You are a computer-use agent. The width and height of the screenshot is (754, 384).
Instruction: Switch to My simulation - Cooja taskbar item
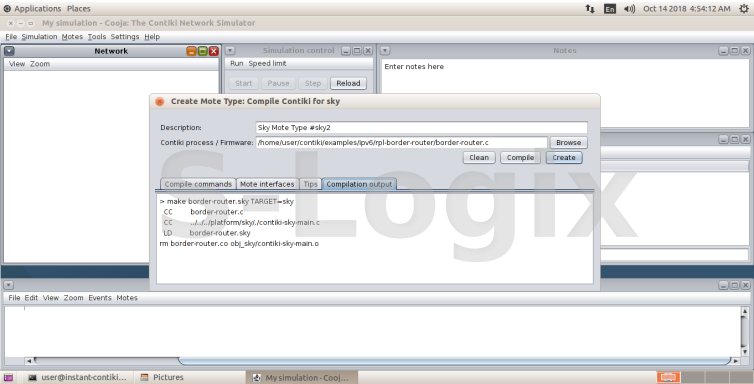[301, 377]
